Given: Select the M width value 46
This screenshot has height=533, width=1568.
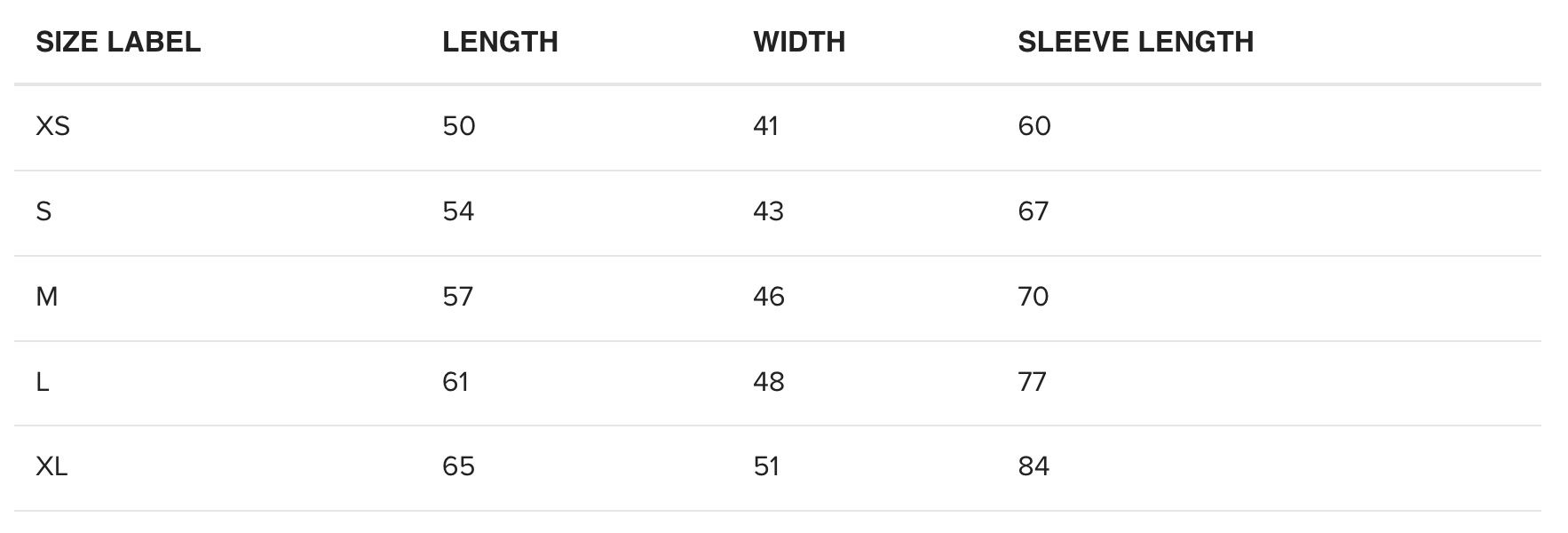Looking at the screenshot, I should point(769,297).
